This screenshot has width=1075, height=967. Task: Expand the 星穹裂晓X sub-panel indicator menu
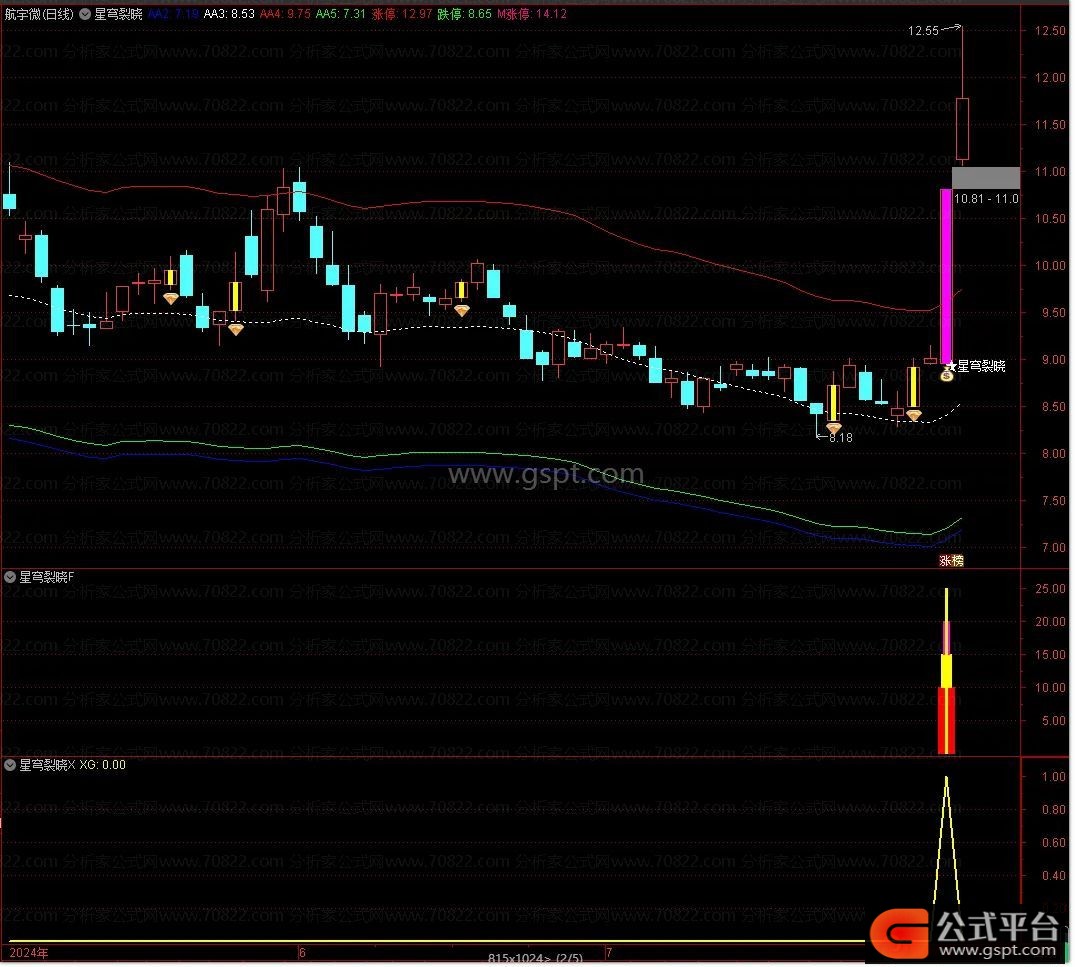[x=10, y=766]
